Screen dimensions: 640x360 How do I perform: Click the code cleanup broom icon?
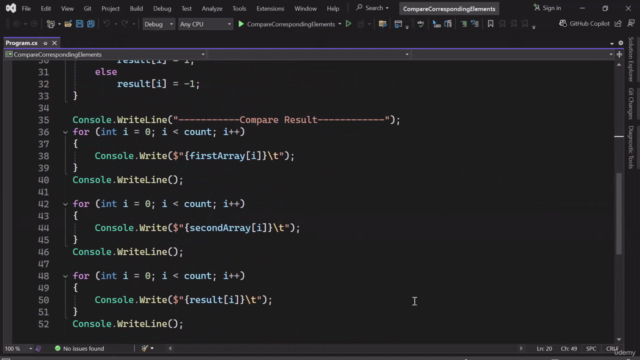pyautogui.click(x=144, y=348)
